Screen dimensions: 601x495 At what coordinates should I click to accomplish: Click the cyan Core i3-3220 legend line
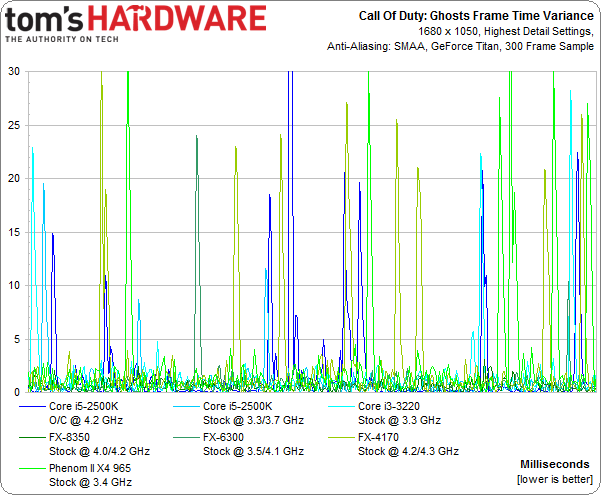tap(341, 406)
